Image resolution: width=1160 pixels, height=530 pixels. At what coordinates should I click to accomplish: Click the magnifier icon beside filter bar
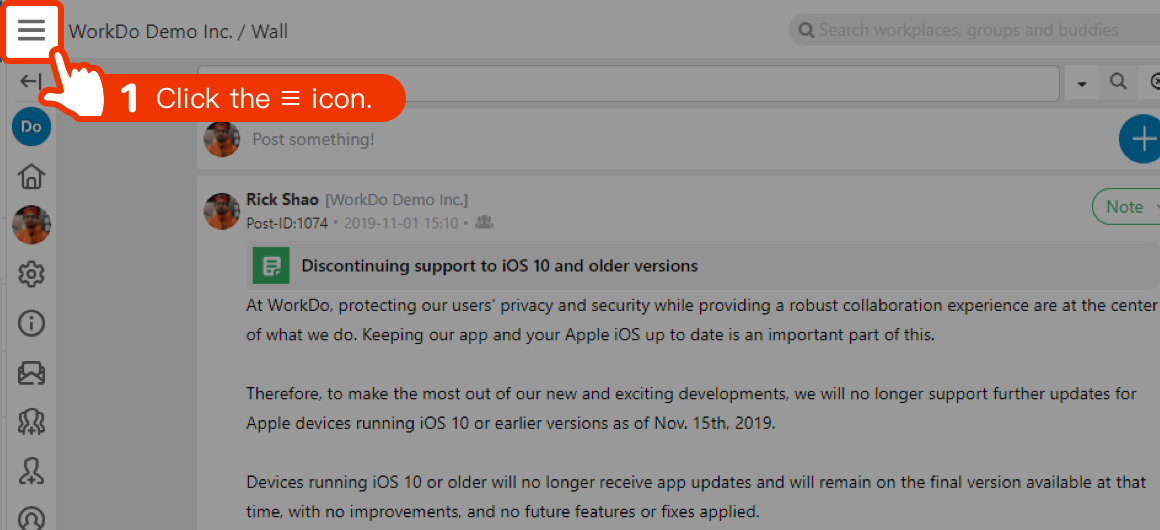point(1118,81)
